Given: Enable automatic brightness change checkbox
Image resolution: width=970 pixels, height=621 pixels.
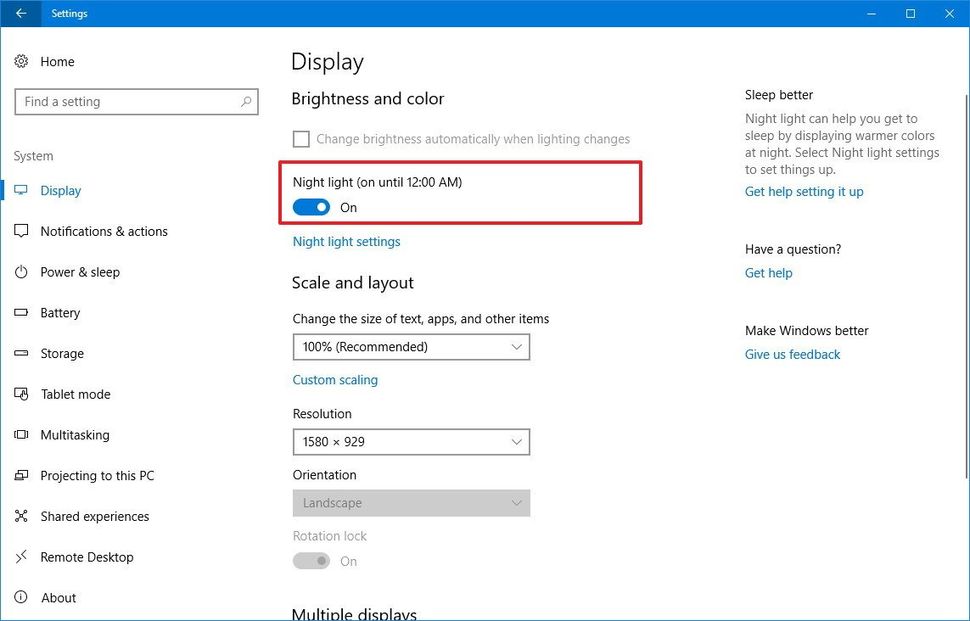Looking at the screenshot, I should (301, 138).
